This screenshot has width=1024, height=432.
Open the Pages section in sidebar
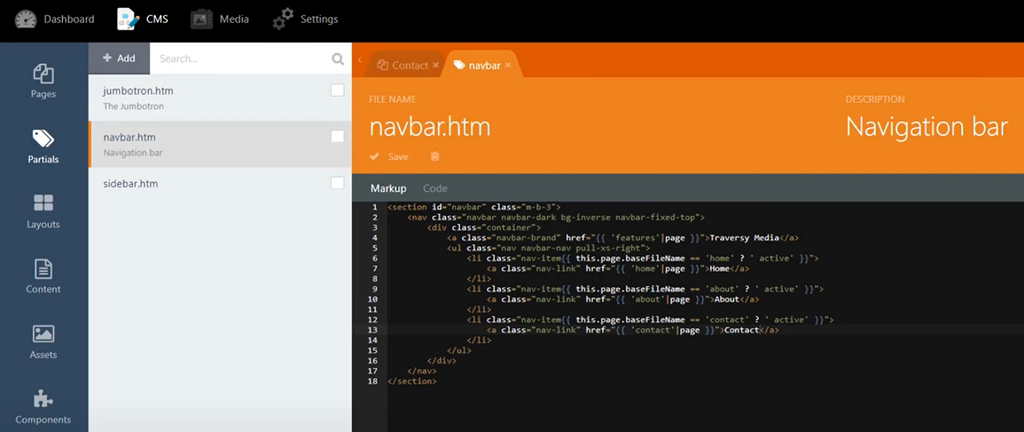[x=43, y=81]
